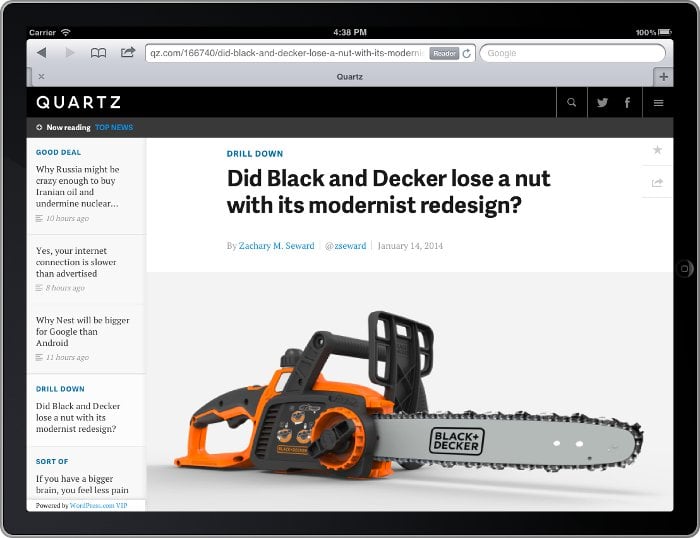Open the @zseward Twitter handle
The height and width of the screenshot is (538, 700).
point(346,246)
